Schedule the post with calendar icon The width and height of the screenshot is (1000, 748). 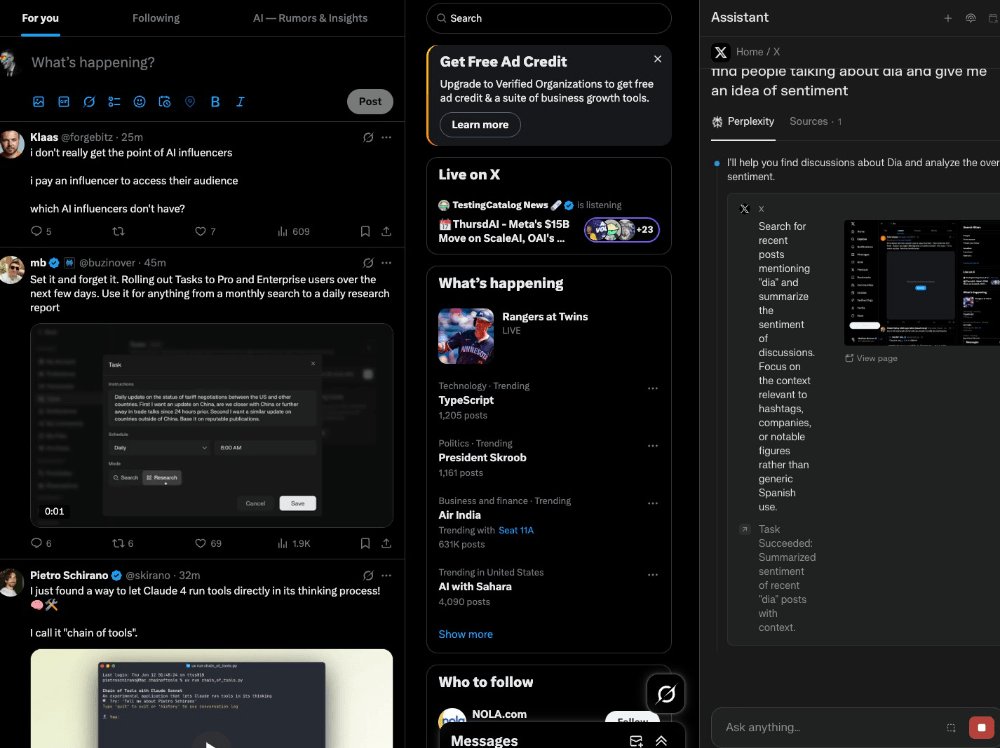(x=165, y=101)
